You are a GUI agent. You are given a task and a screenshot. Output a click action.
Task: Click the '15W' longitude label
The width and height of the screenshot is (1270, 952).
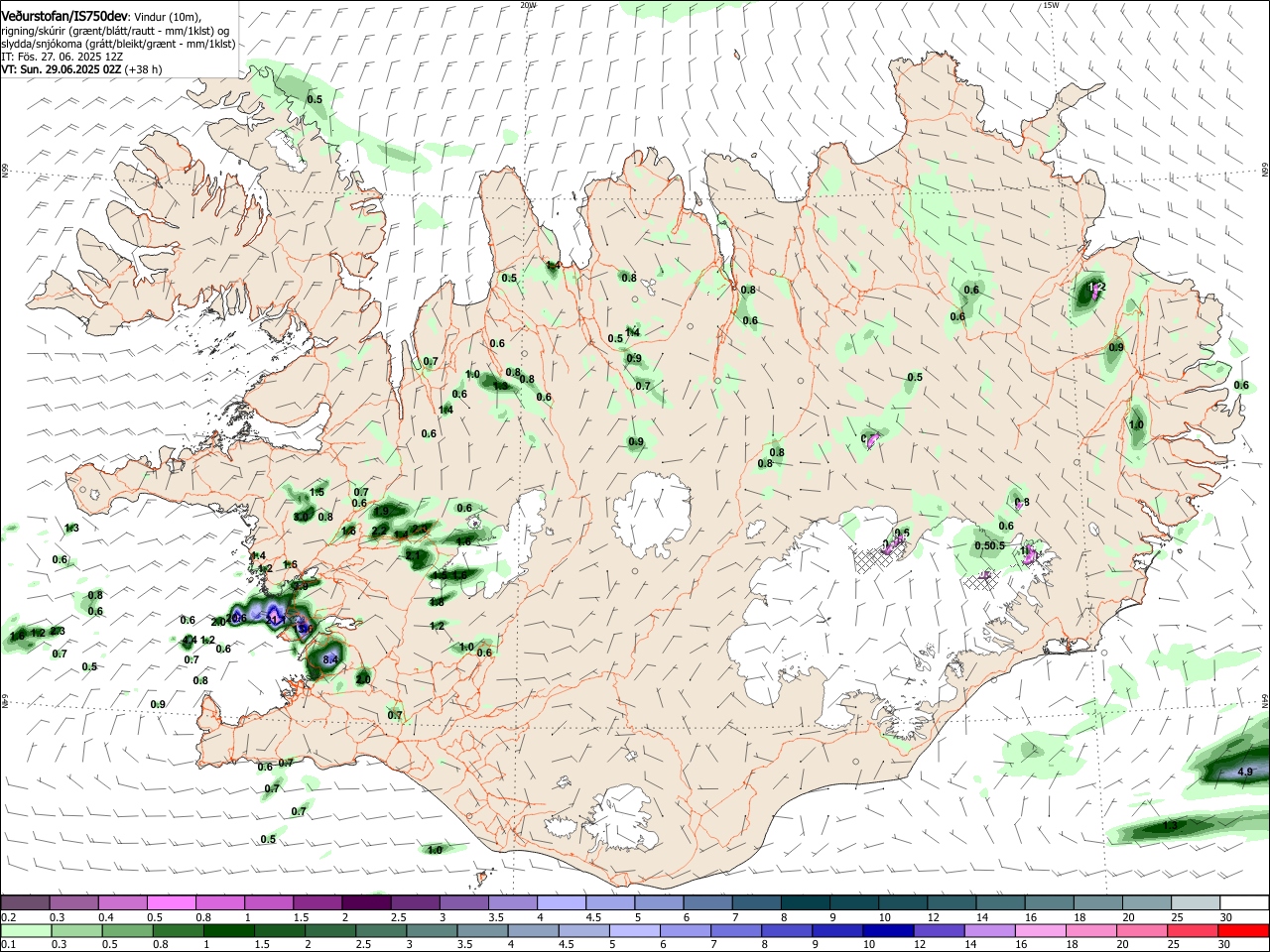(1051, 5)
